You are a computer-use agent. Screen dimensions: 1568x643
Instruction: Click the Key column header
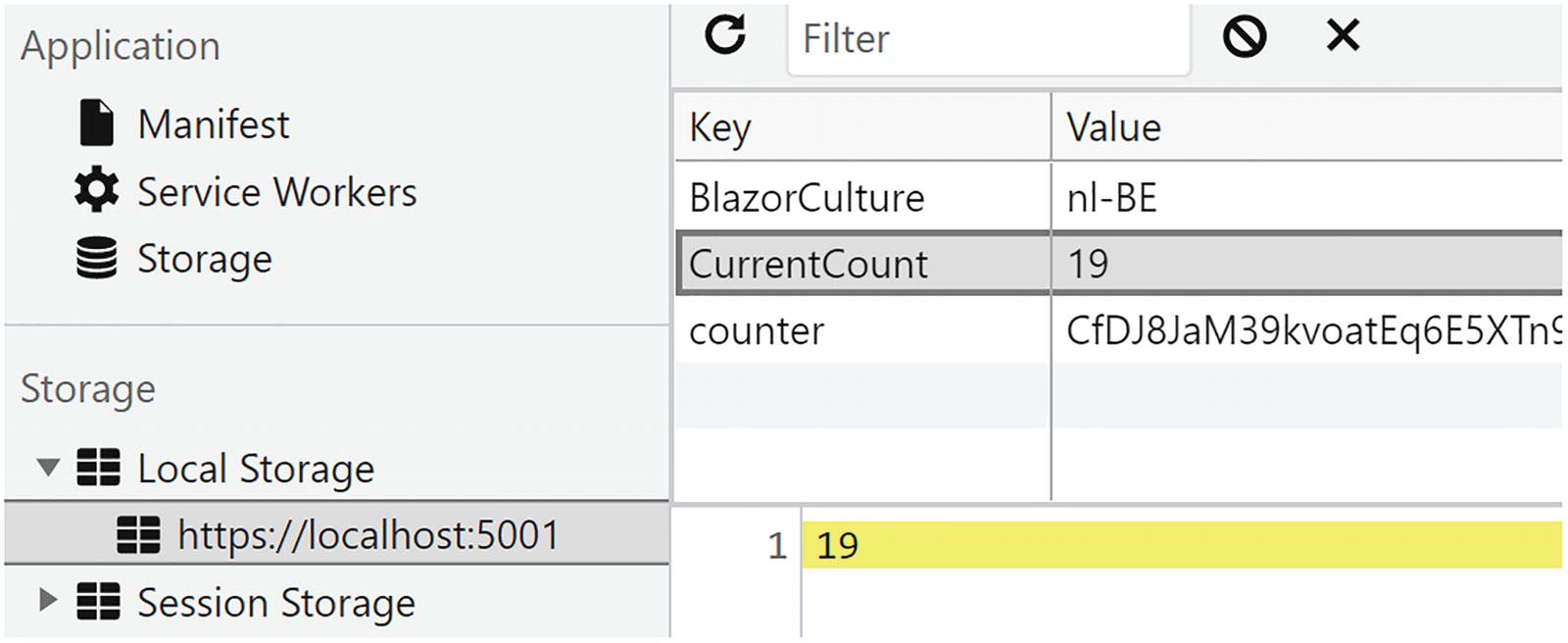coord(720,127)
